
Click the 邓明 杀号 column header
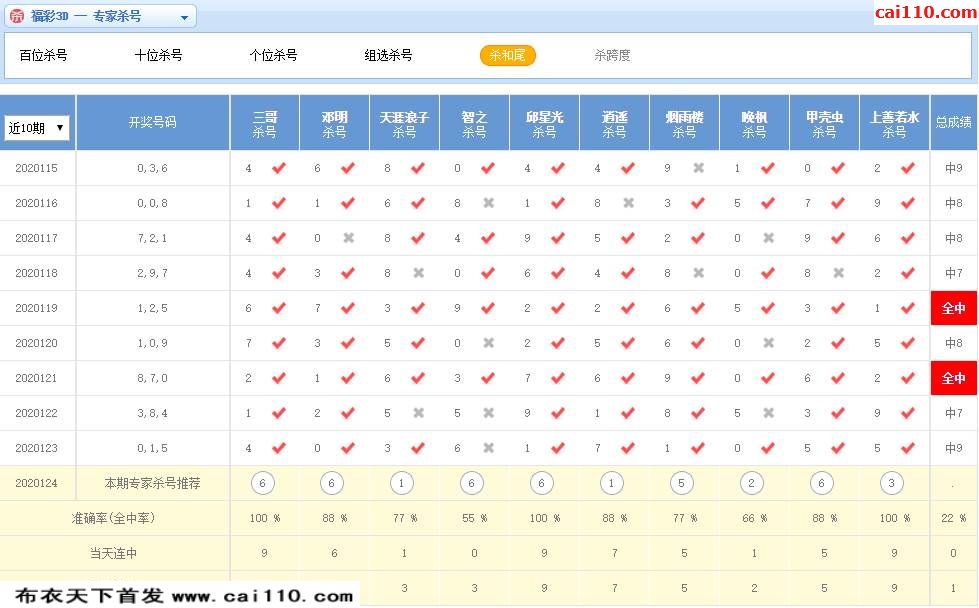click(x=335, y=124)
